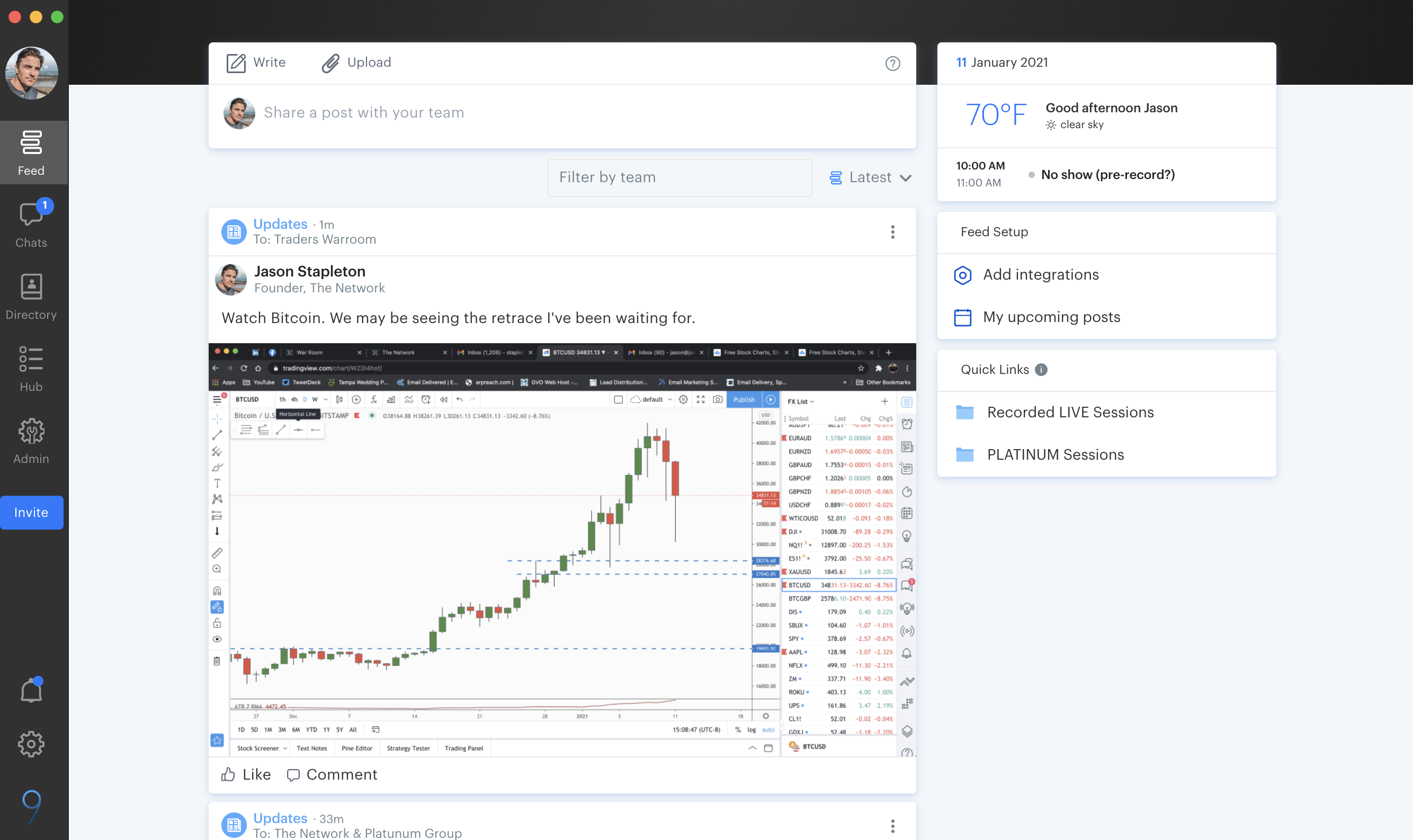
Task: Click the avatar beside Share a post
Action: click(x=239, y=113)
